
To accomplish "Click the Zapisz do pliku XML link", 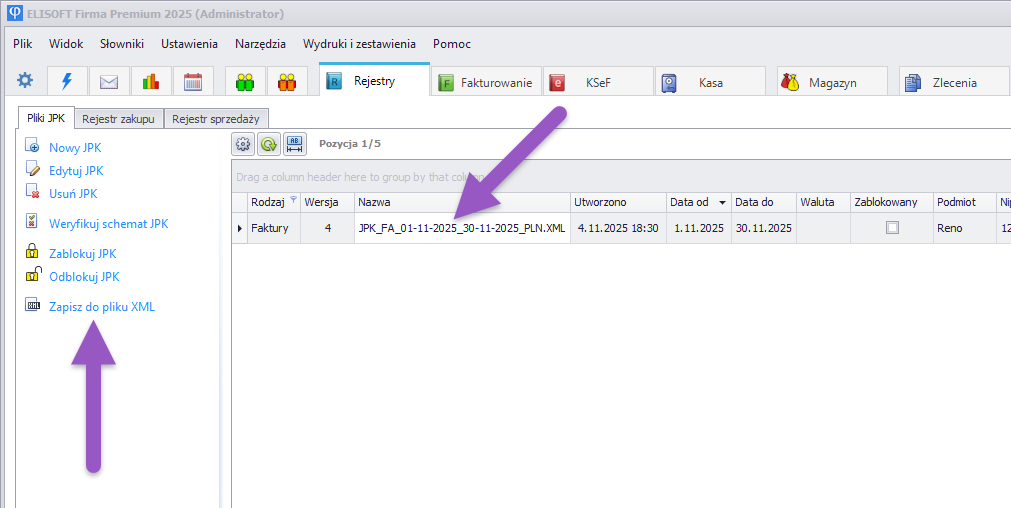I will click(102, 307).
